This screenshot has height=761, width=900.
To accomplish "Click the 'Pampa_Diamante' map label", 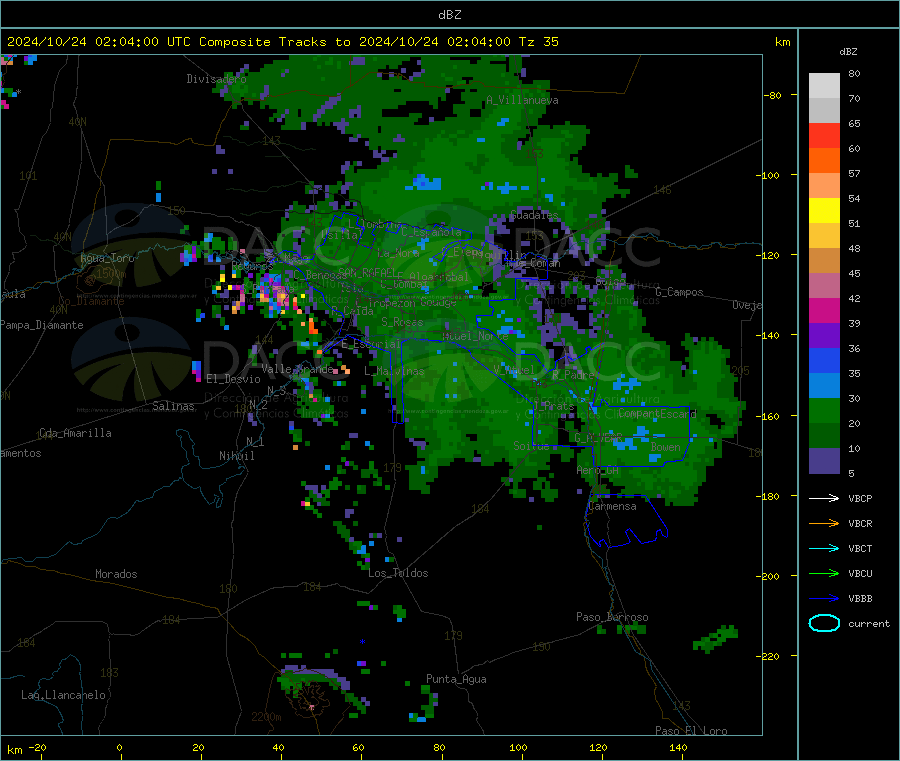I will pyautogui.click(x=42, y=325).
